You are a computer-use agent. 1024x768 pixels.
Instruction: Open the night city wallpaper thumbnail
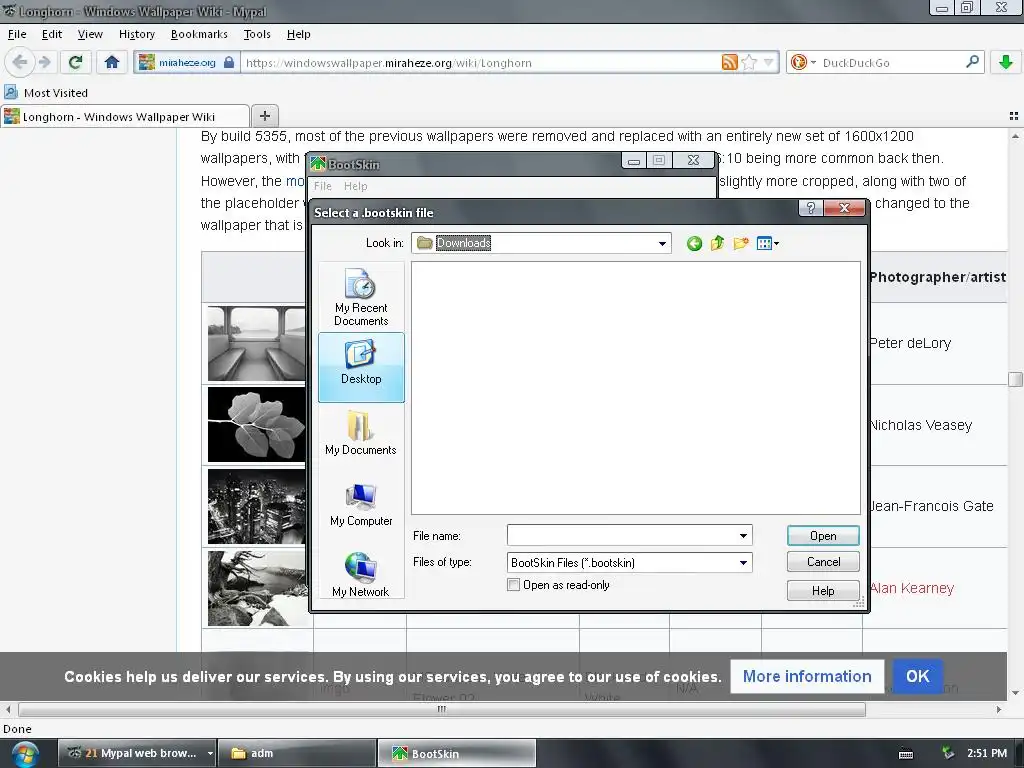coord(256,506)
